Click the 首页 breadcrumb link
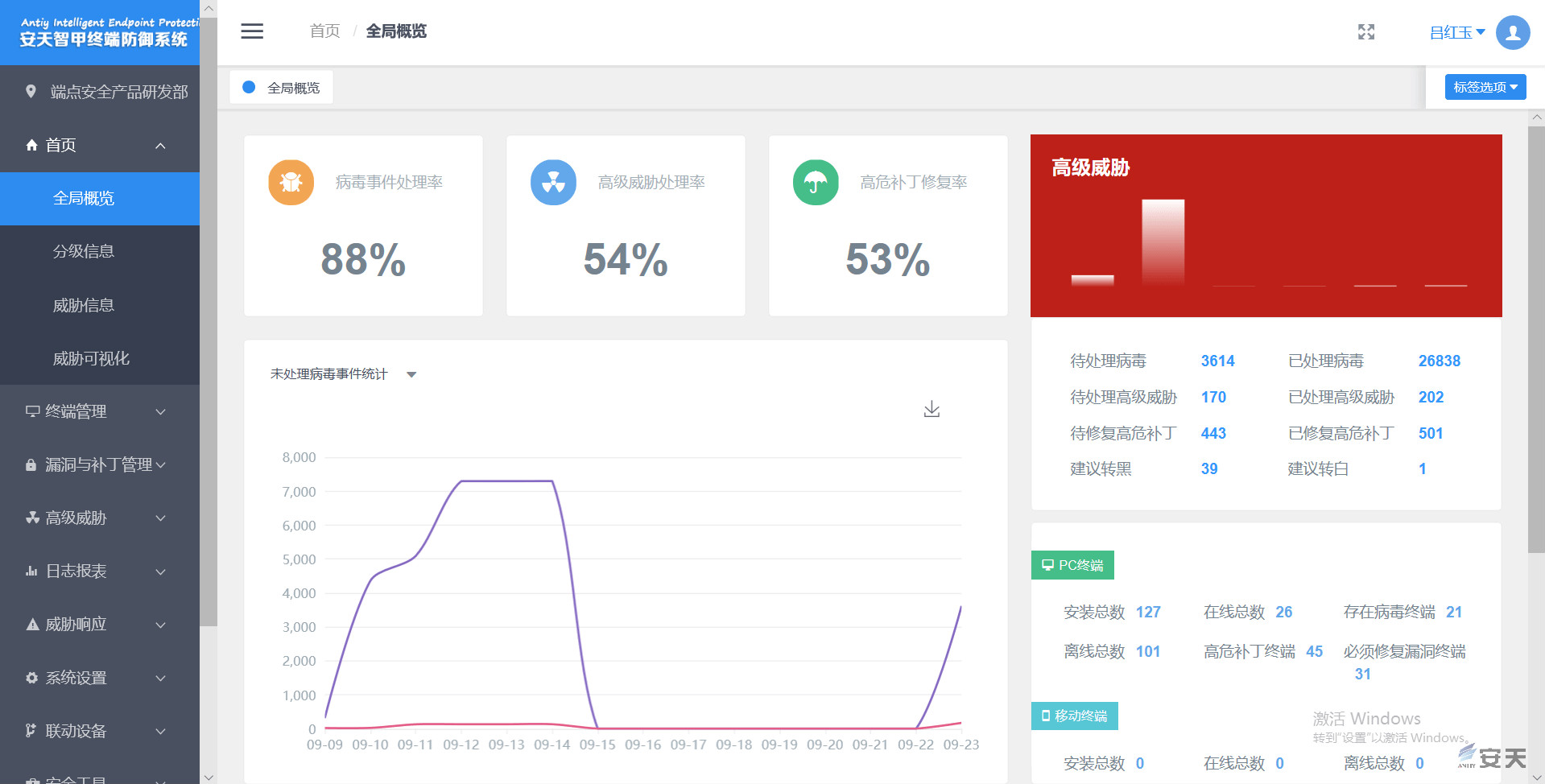The image size is (1545, 784). [324, 31]
